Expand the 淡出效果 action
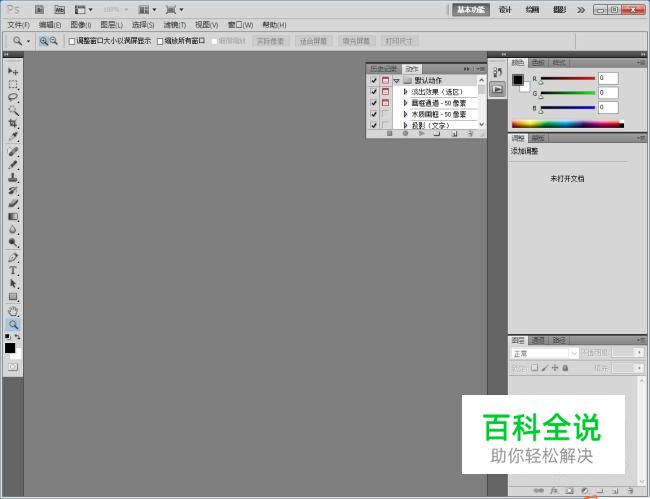Viewport: 650px width, 499px height. pyautogui.click(x=405, y=92)
